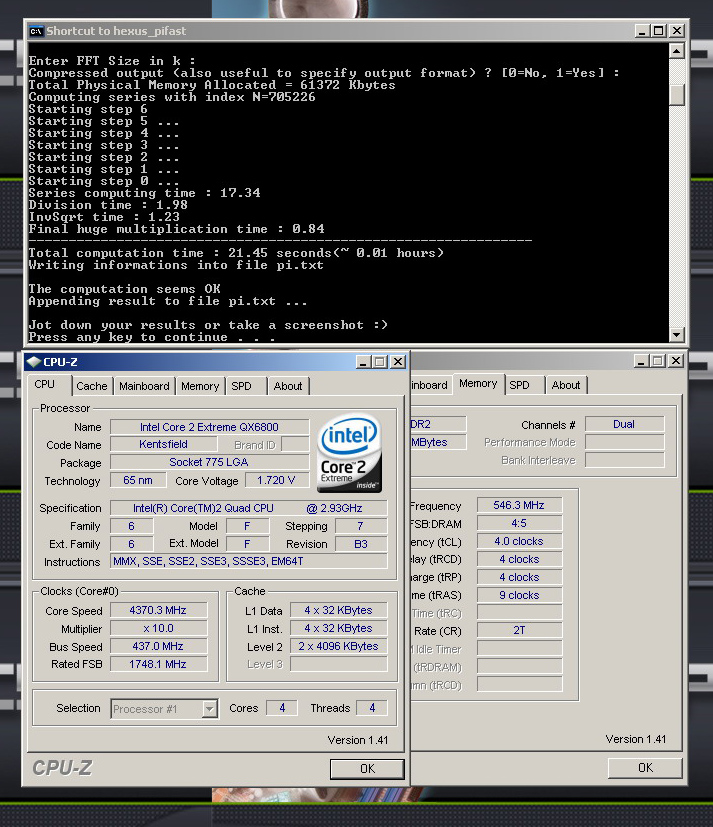Open the Mainboard tab in front CPU-Z
The height and width of the screenshot is (827, 713).
click(x=144, y=386)
